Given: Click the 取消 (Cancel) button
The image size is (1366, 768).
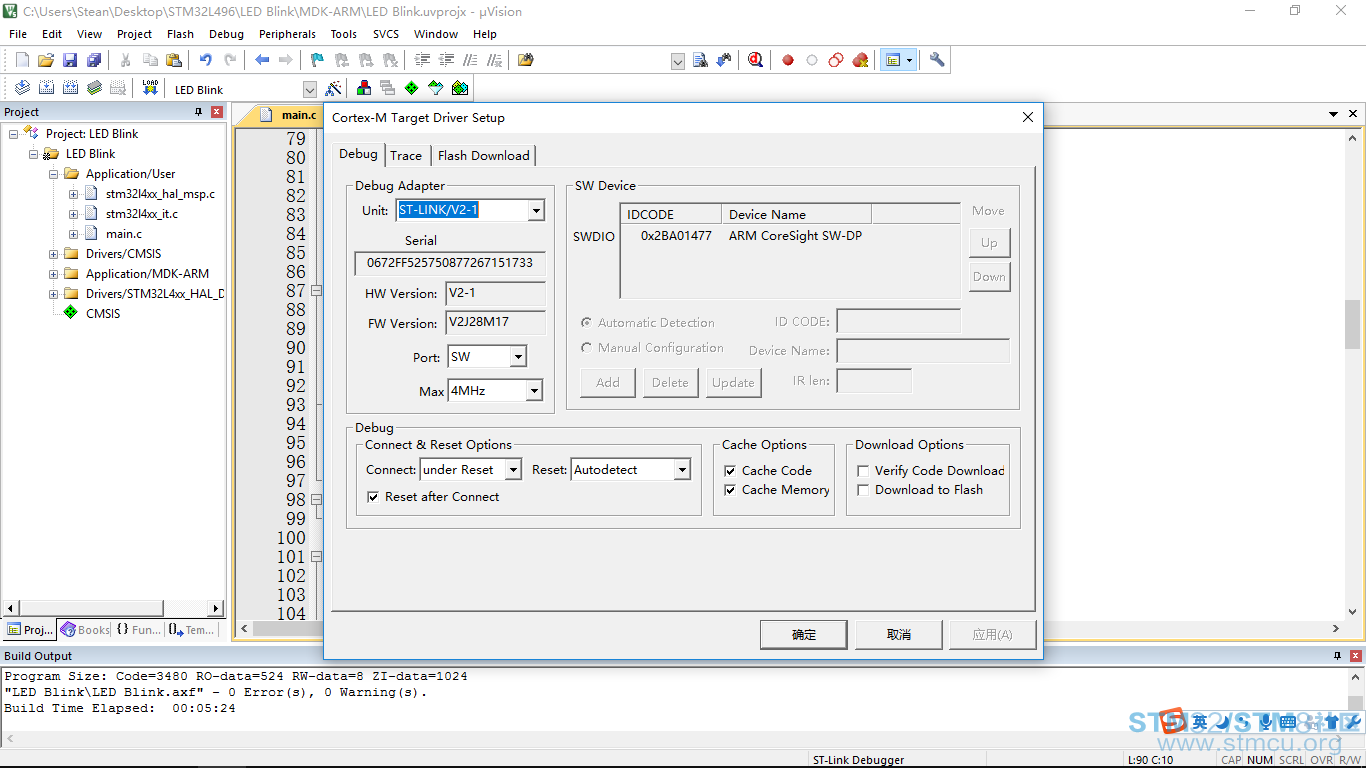Looking at the screenshot, I should pyautogui.click(x=899, y=634).
